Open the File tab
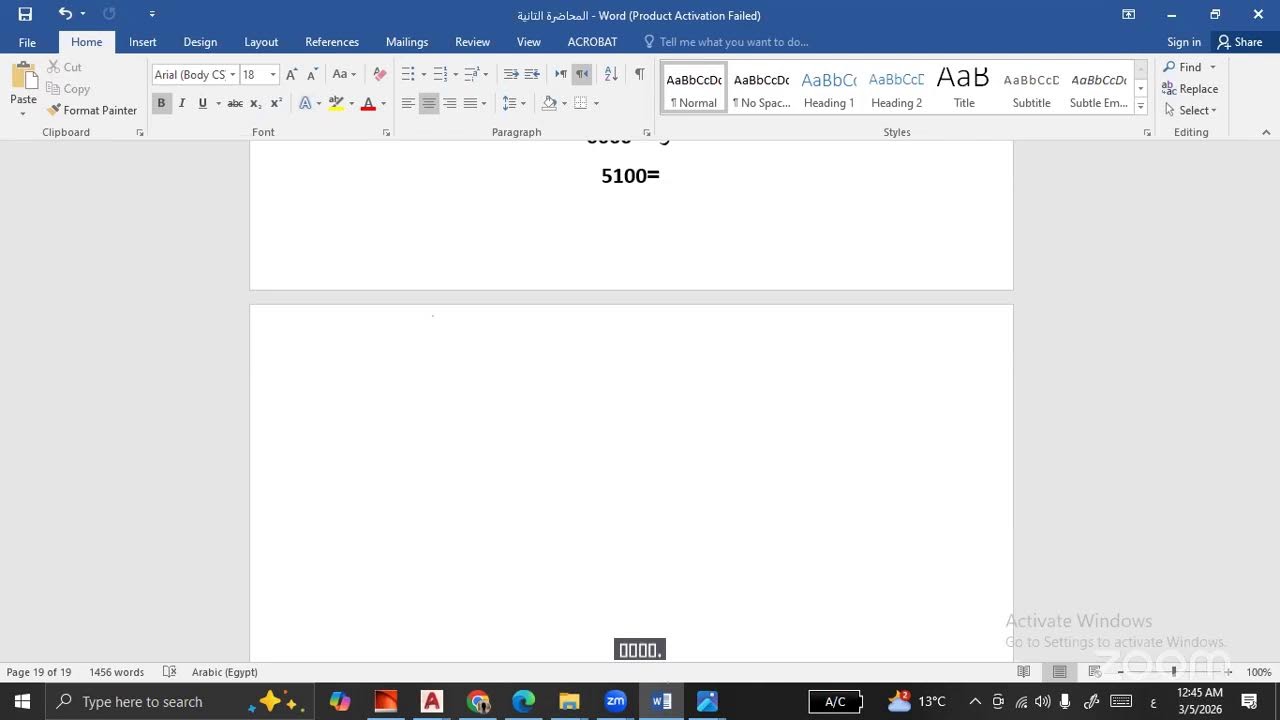Screen dimensions: 1280x720 coord(27,42)
